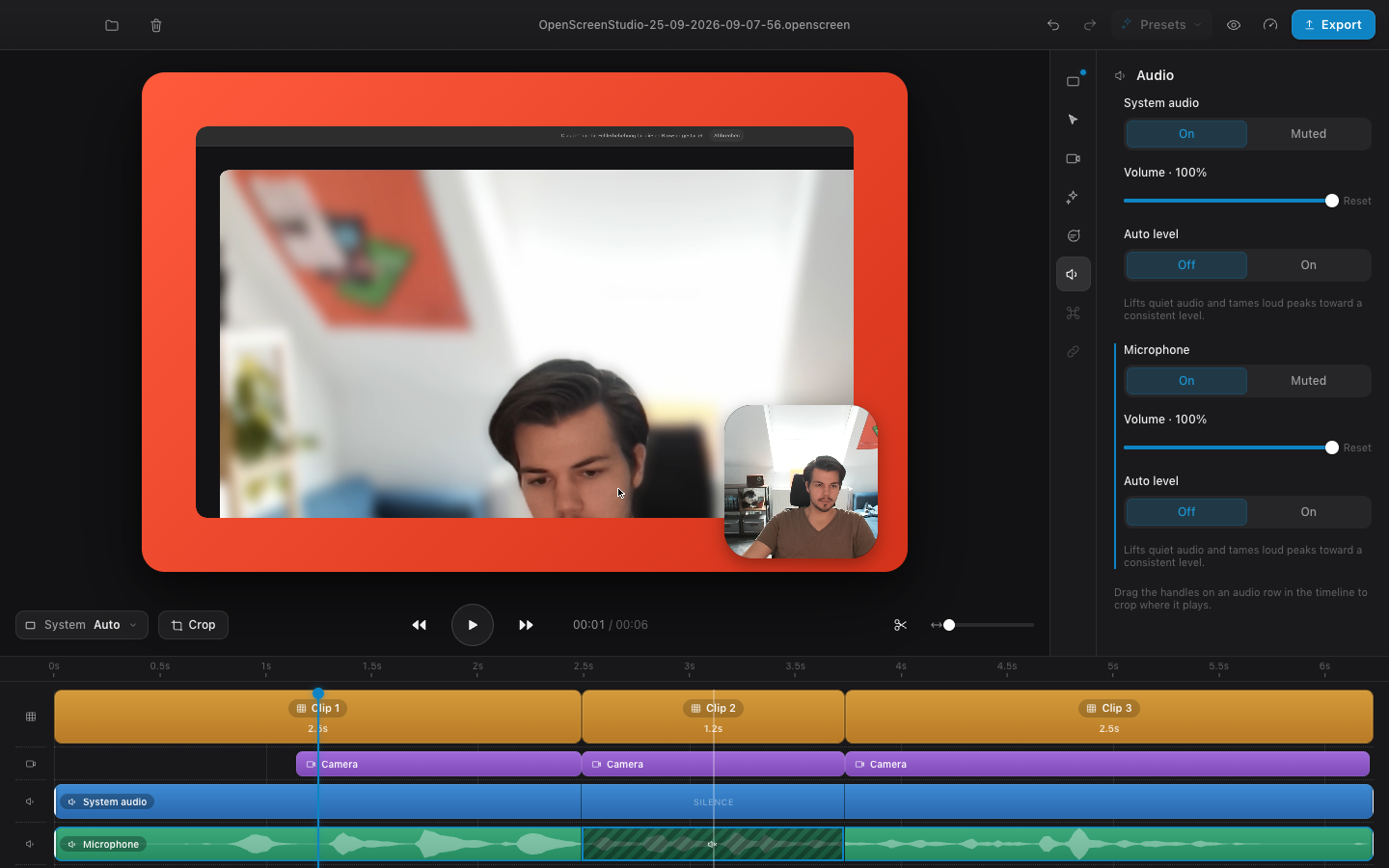The height and width of the screenshot is (868, 1389).
Task: Open the audio settings sidebar tab
Action: [1074, 274]
